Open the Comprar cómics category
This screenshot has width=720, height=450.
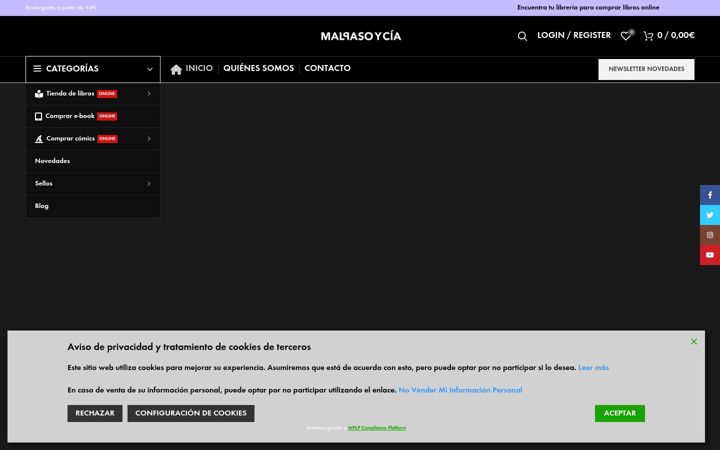coord(70,138)
